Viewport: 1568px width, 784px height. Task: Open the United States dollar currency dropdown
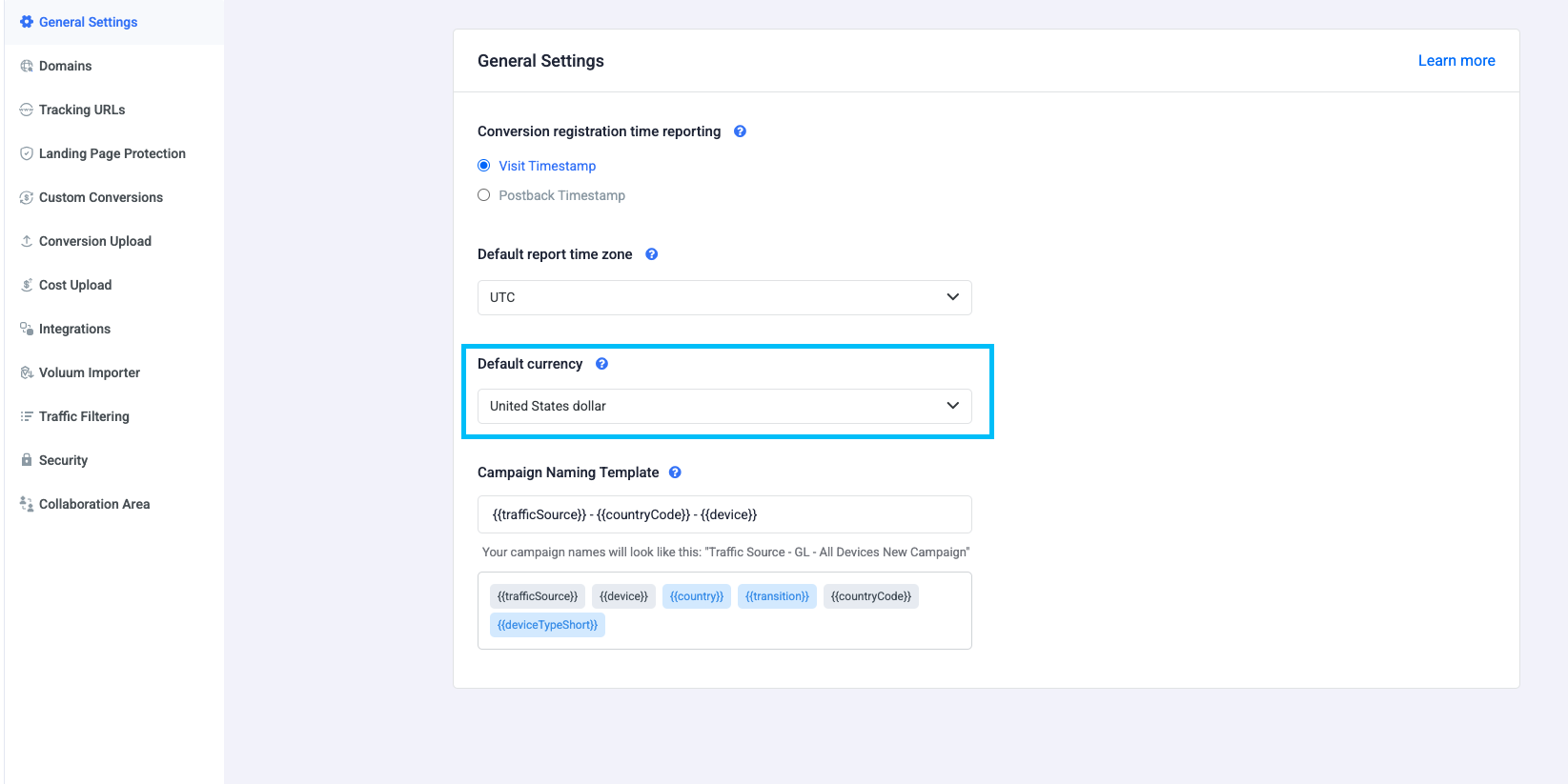(x=724, y=406)
